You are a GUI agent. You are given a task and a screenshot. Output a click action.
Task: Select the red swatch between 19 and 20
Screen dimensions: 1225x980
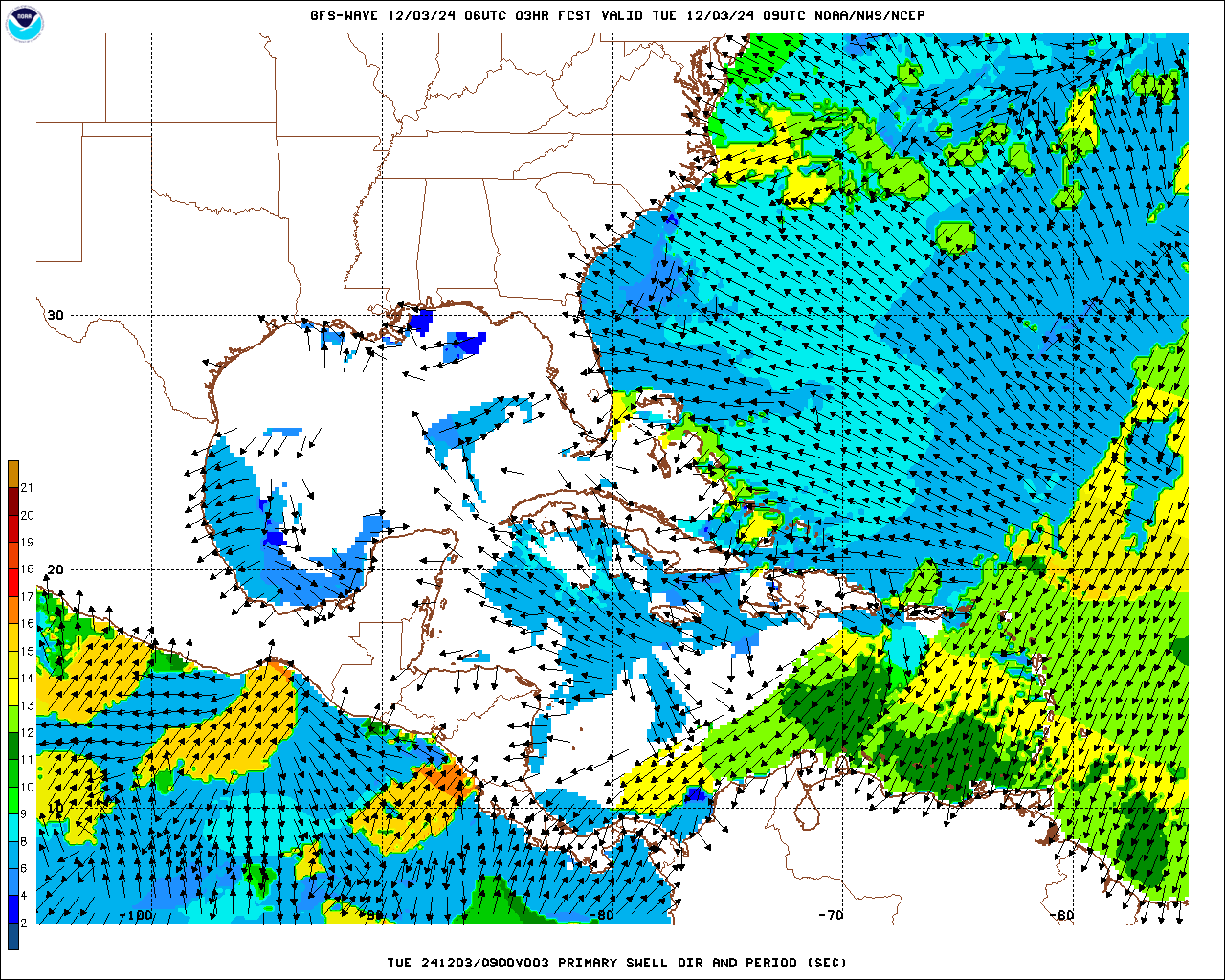click(x=13, y=529)
